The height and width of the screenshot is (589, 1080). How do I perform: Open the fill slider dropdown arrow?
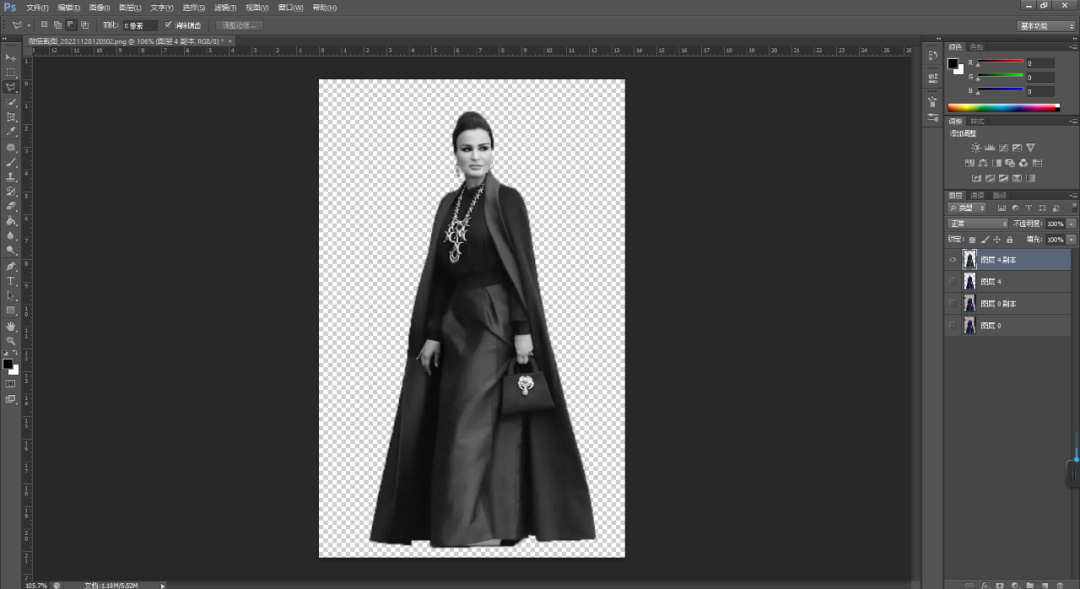click(x=1071, y=240)
